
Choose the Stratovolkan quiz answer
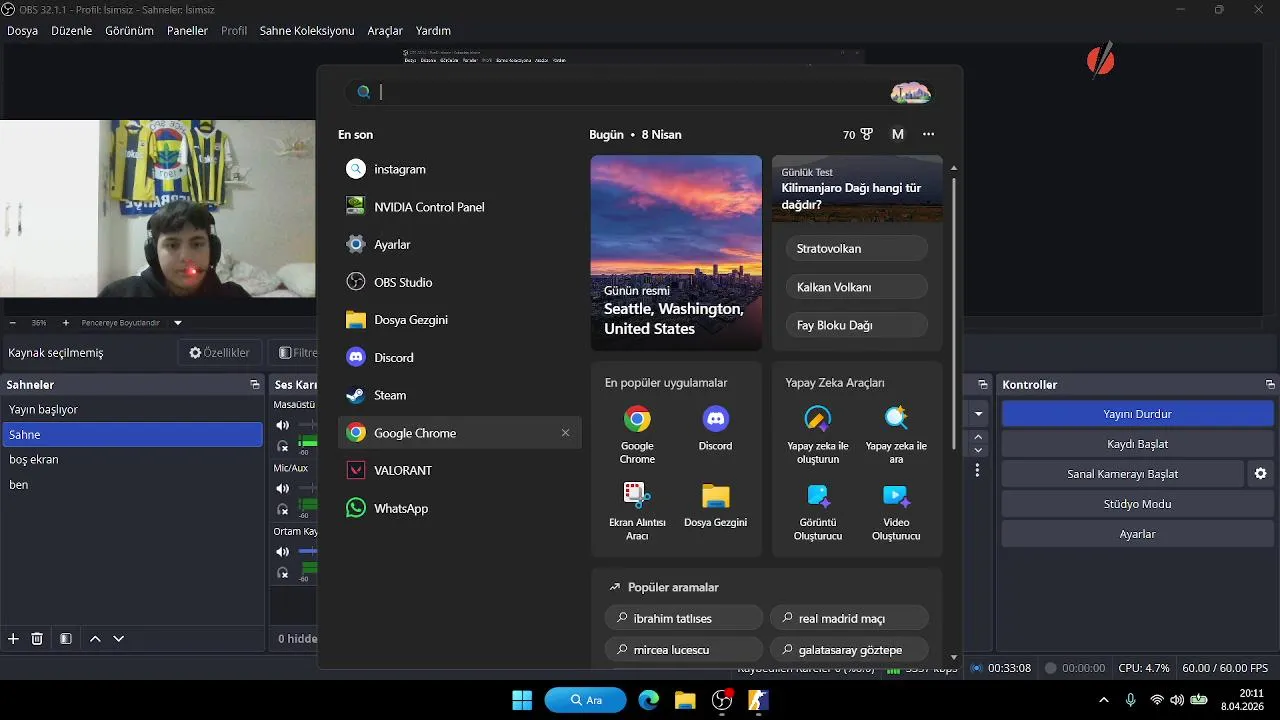857,248
